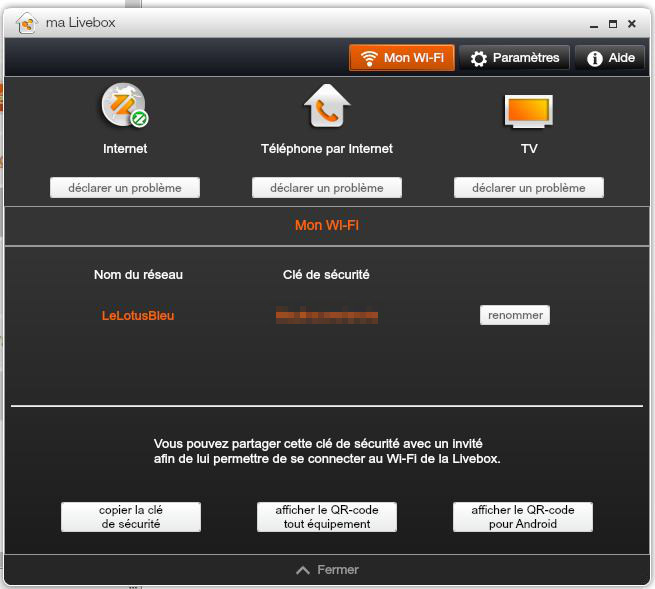
Task: Show the QR-code pour Android
Action: (523, 517)
